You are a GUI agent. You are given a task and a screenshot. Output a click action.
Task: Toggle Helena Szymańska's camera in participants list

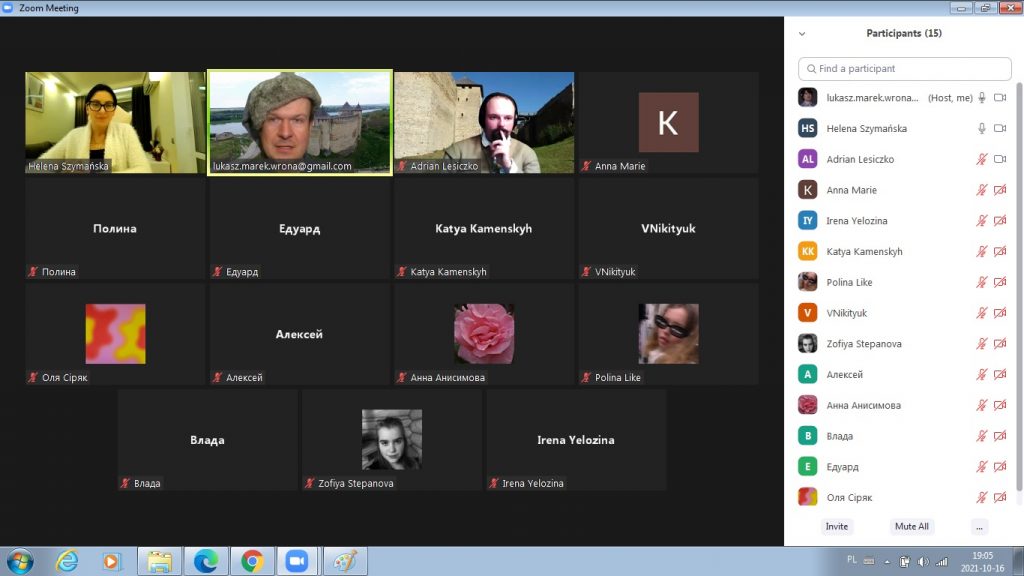point(1000,129)
